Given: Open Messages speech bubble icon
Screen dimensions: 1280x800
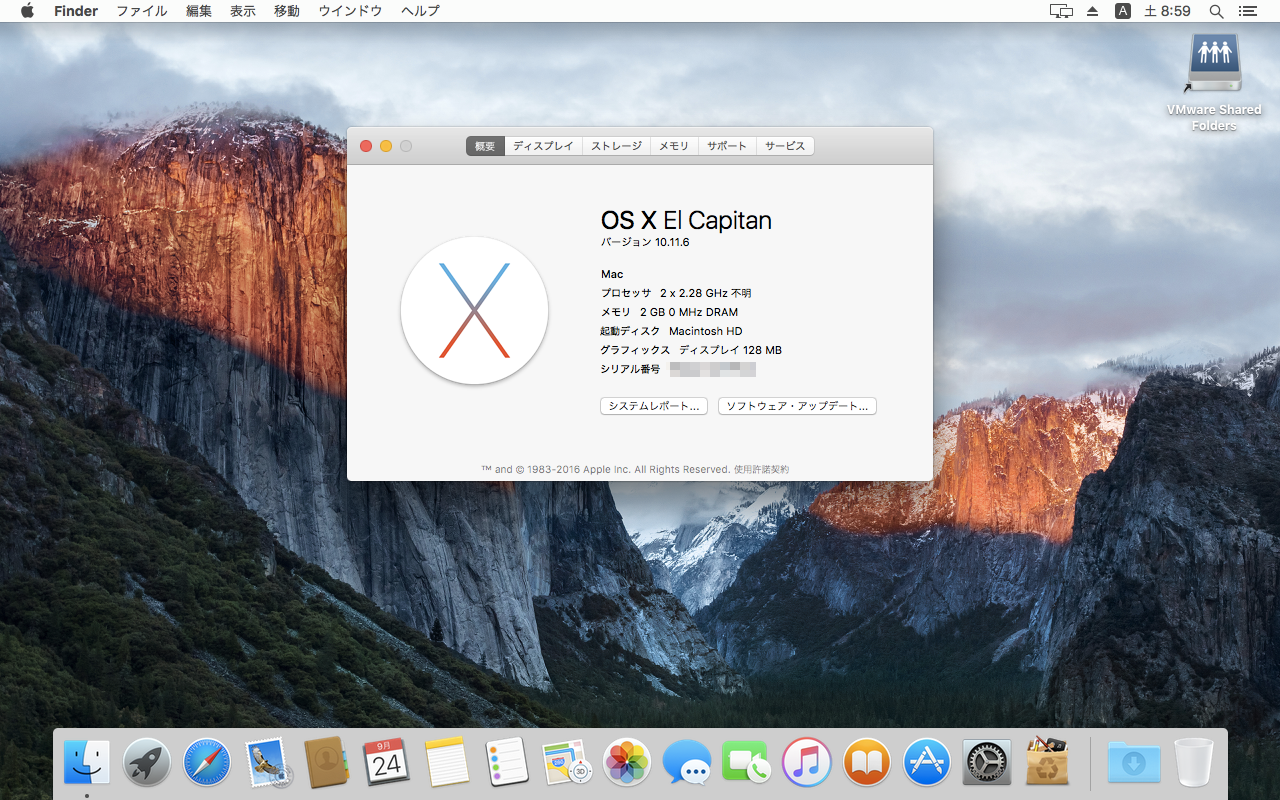Looking at the screenshot, I should click(x=687, y=763).
